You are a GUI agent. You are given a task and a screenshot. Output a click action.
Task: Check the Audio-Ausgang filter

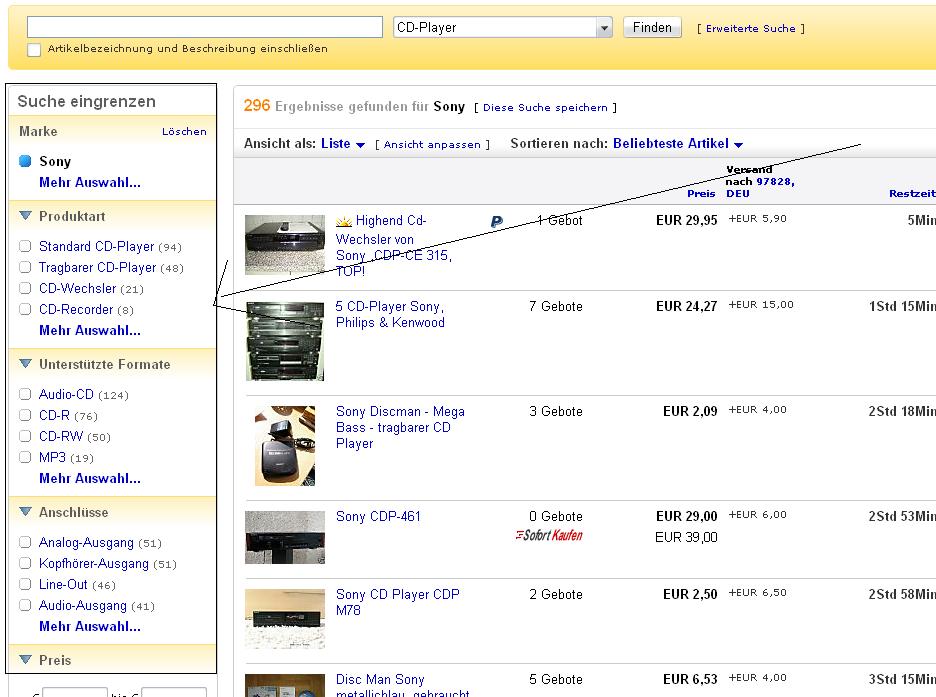(x=25, y=605)
